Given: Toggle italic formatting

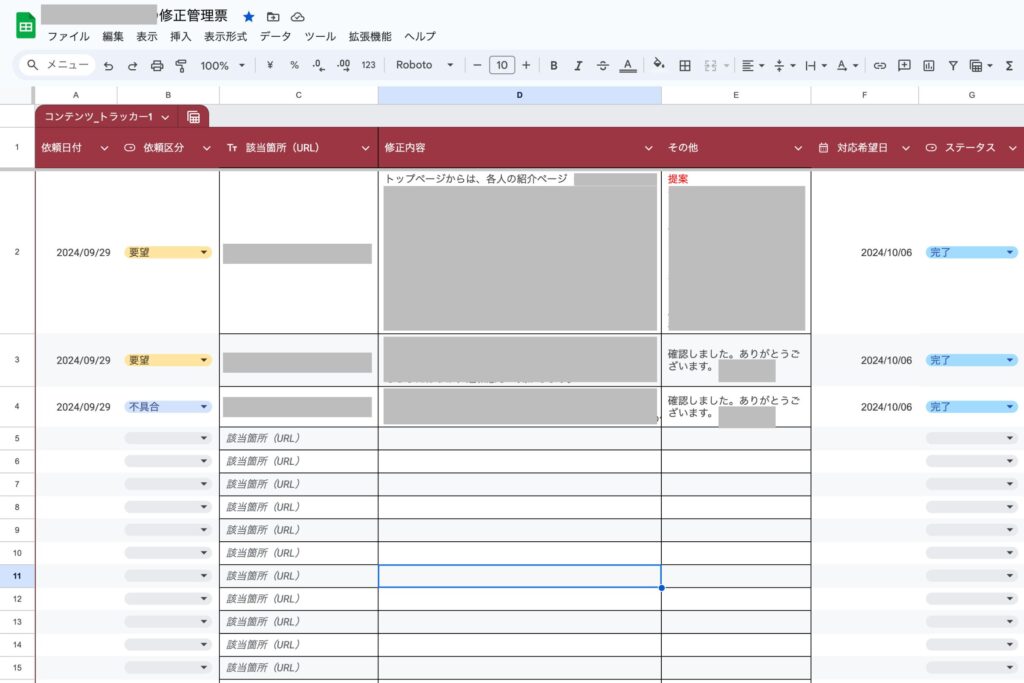Looking at the screenshot, I should [x=578, y=65].
